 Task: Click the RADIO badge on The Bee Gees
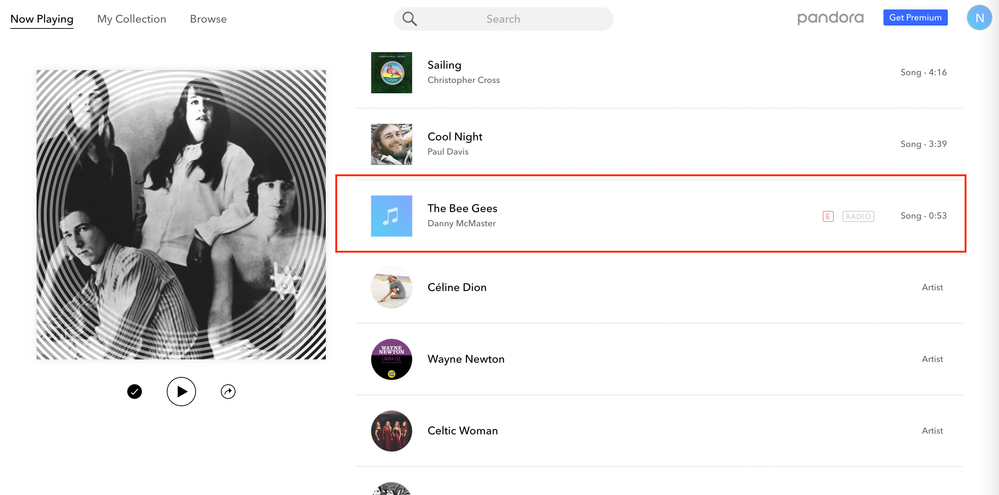[858, 216]
